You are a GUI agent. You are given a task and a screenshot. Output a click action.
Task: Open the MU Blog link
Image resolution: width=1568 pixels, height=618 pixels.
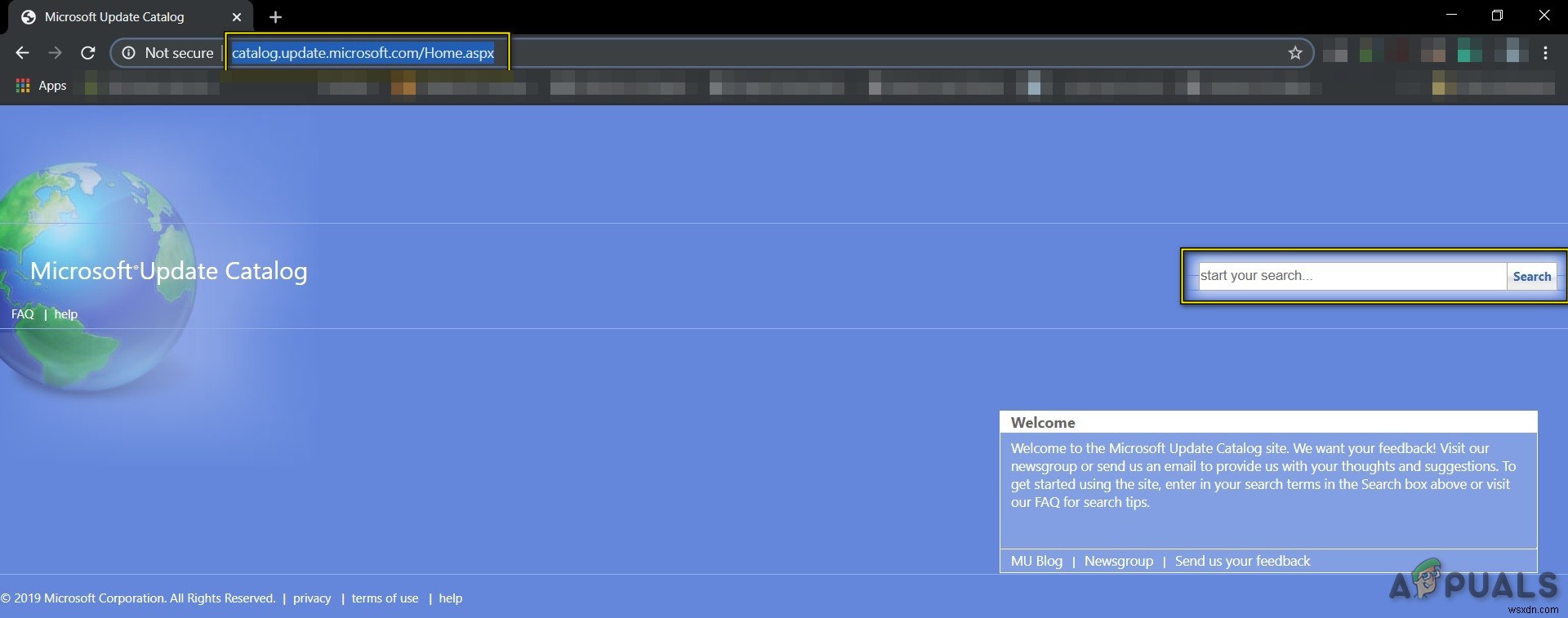point(1036,561)
